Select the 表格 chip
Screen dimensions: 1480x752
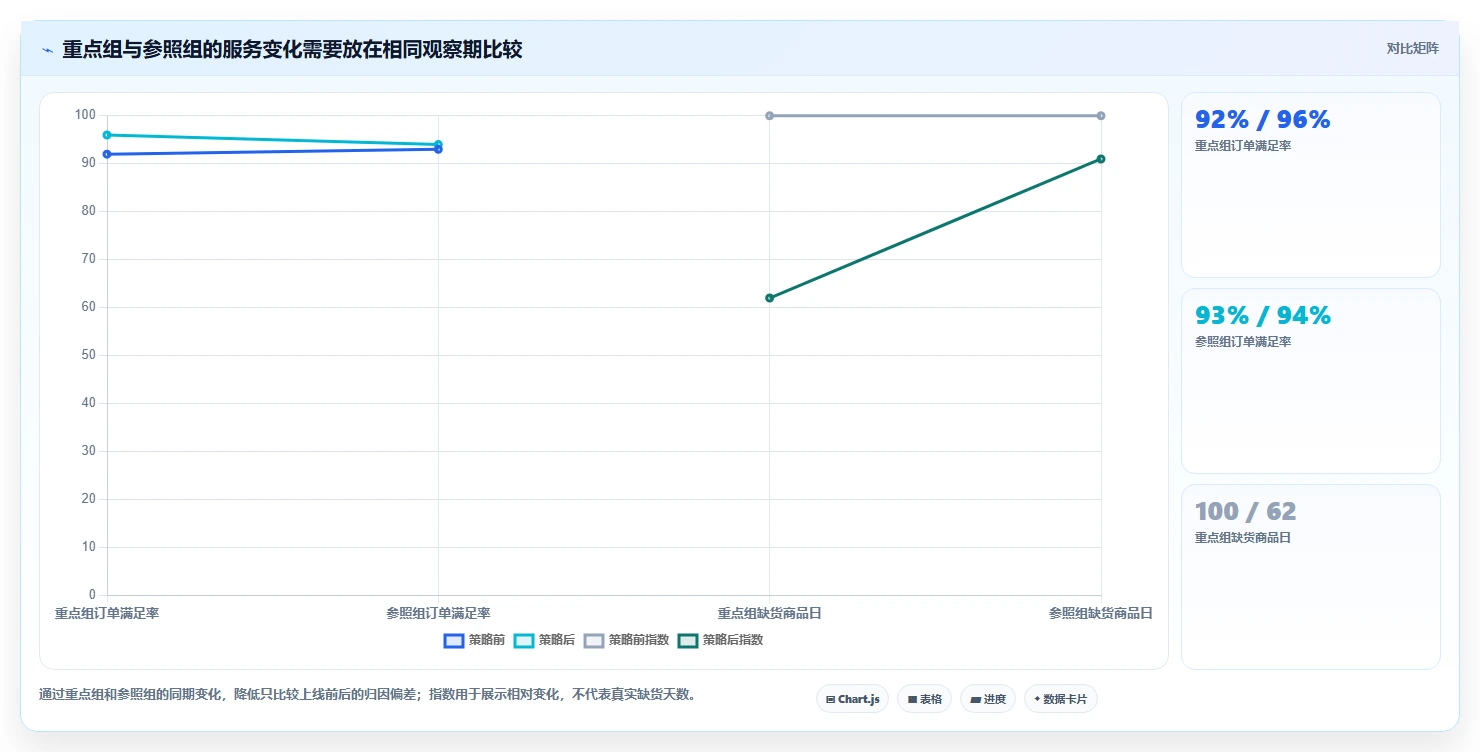tap(924, 699)
